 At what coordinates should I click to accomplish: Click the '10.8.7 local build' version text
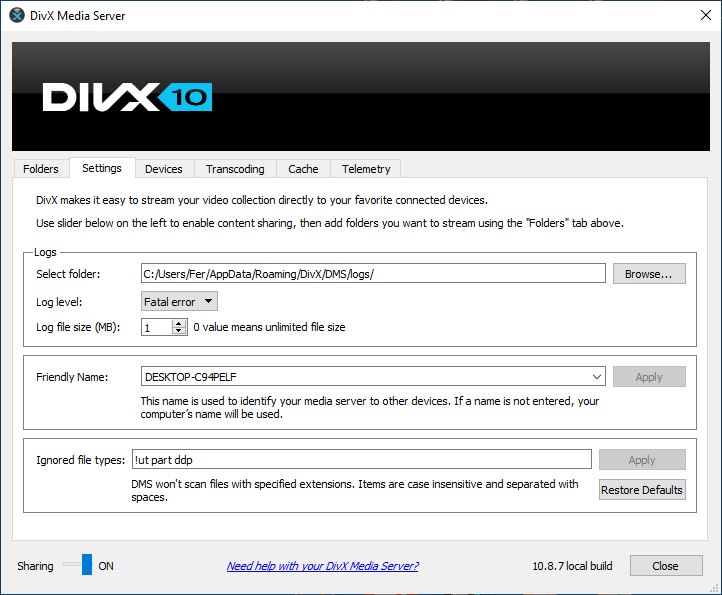pyautogui.click(x=572, y=566)
